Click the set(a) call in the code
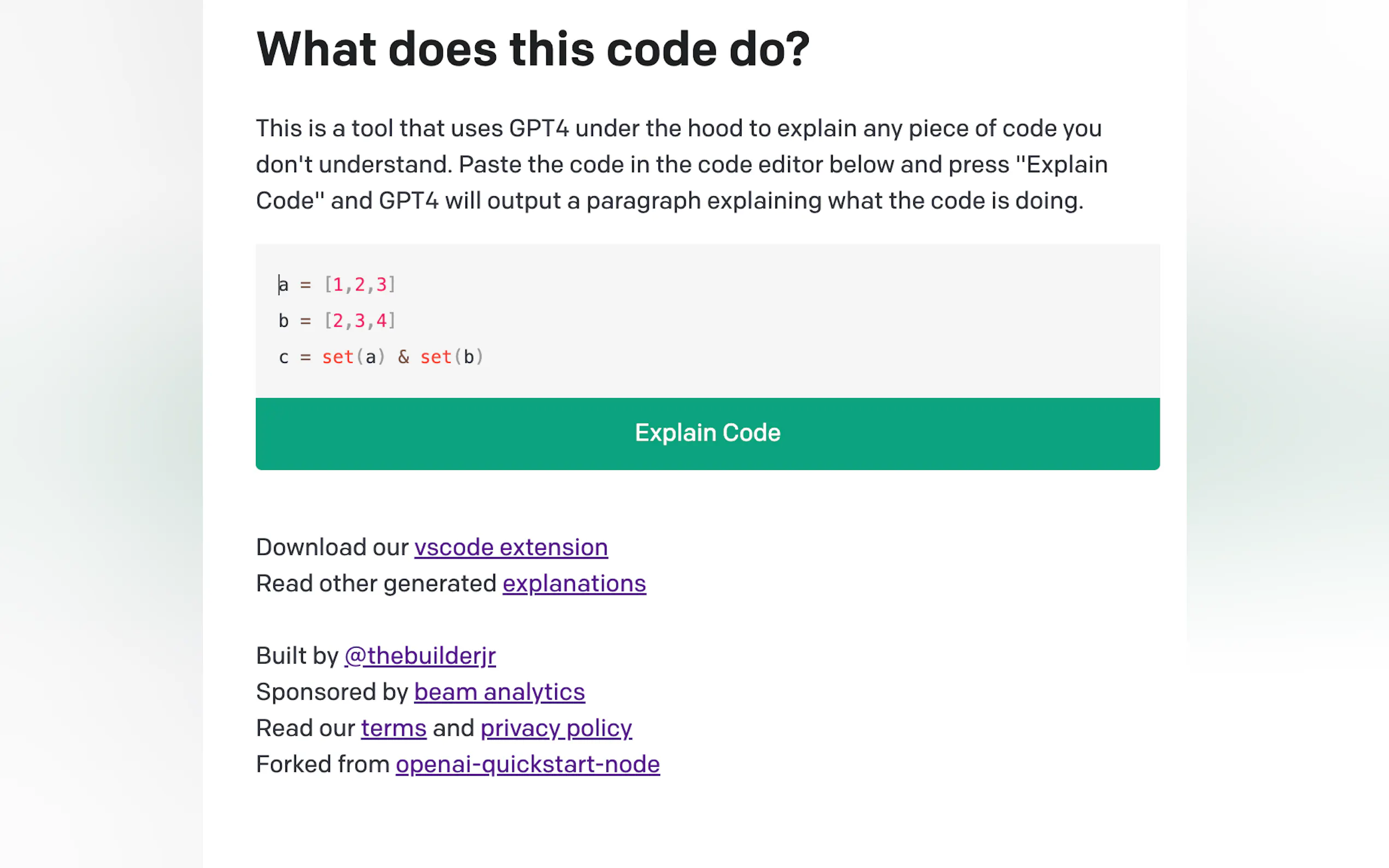Viewport: 1389px width, 868px height. pos(353,357)
